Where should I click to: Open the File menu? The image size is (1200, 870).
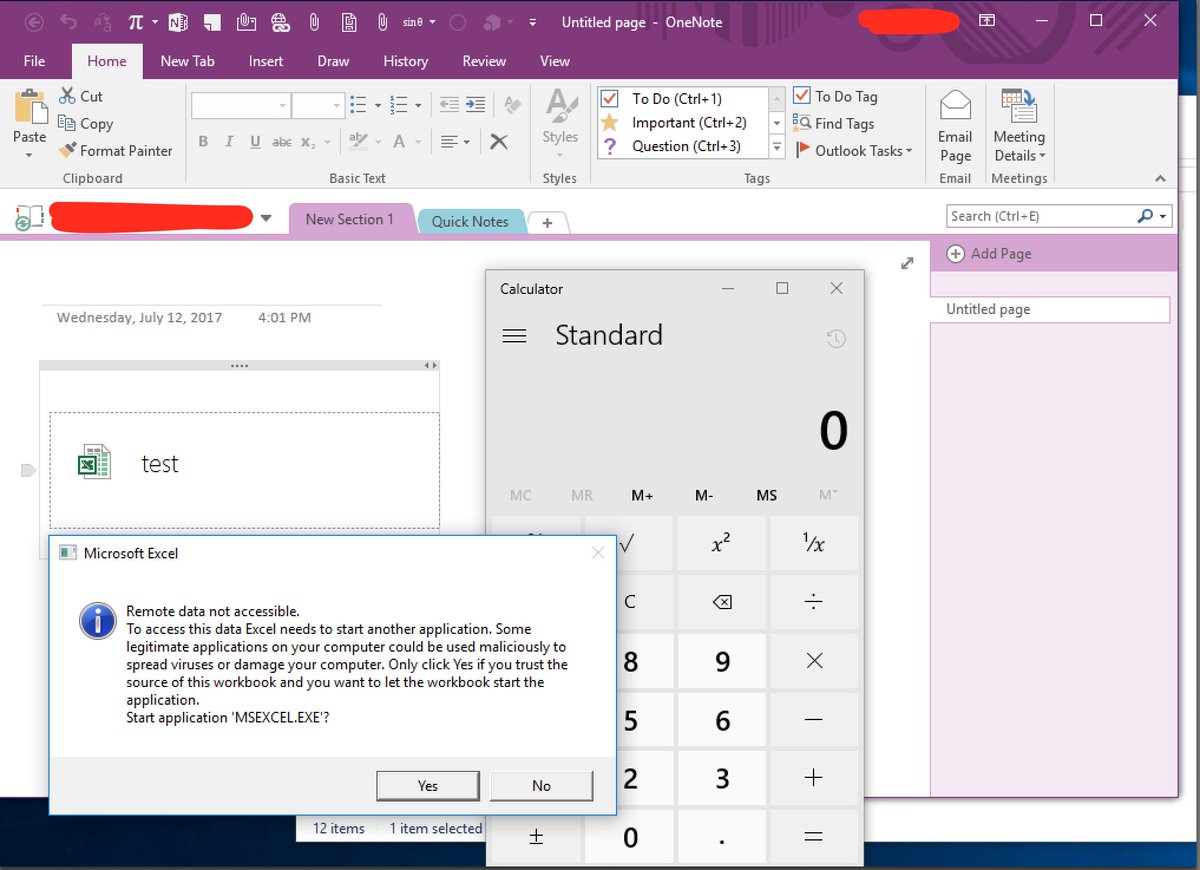pos(34,61)
